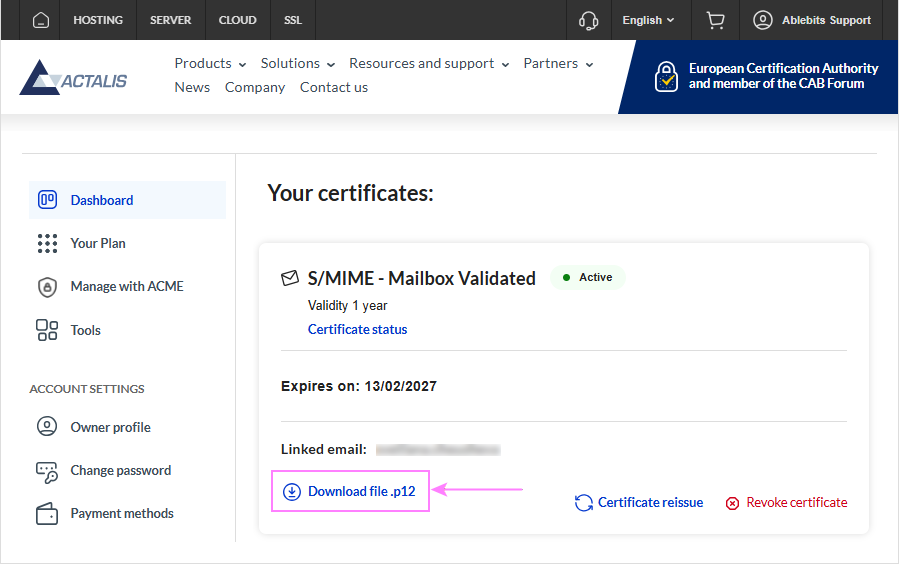899x564 pixels.
Task: Download the .p12 certificate file
Action: click(351, 491)
